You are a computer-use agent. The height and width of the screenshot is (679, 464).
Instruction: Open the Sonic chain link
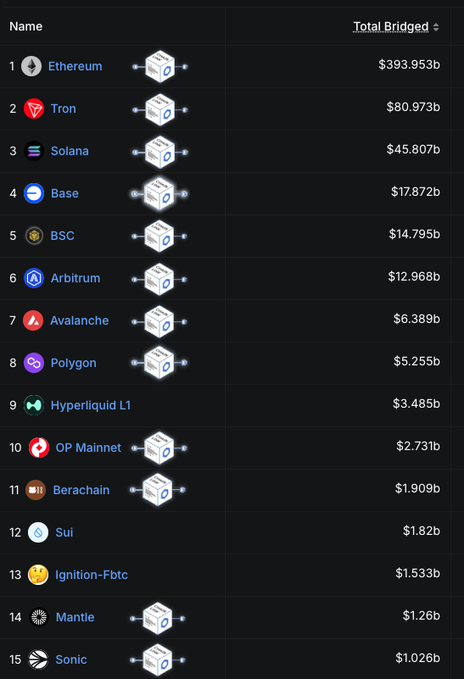[x=71, y=660]
